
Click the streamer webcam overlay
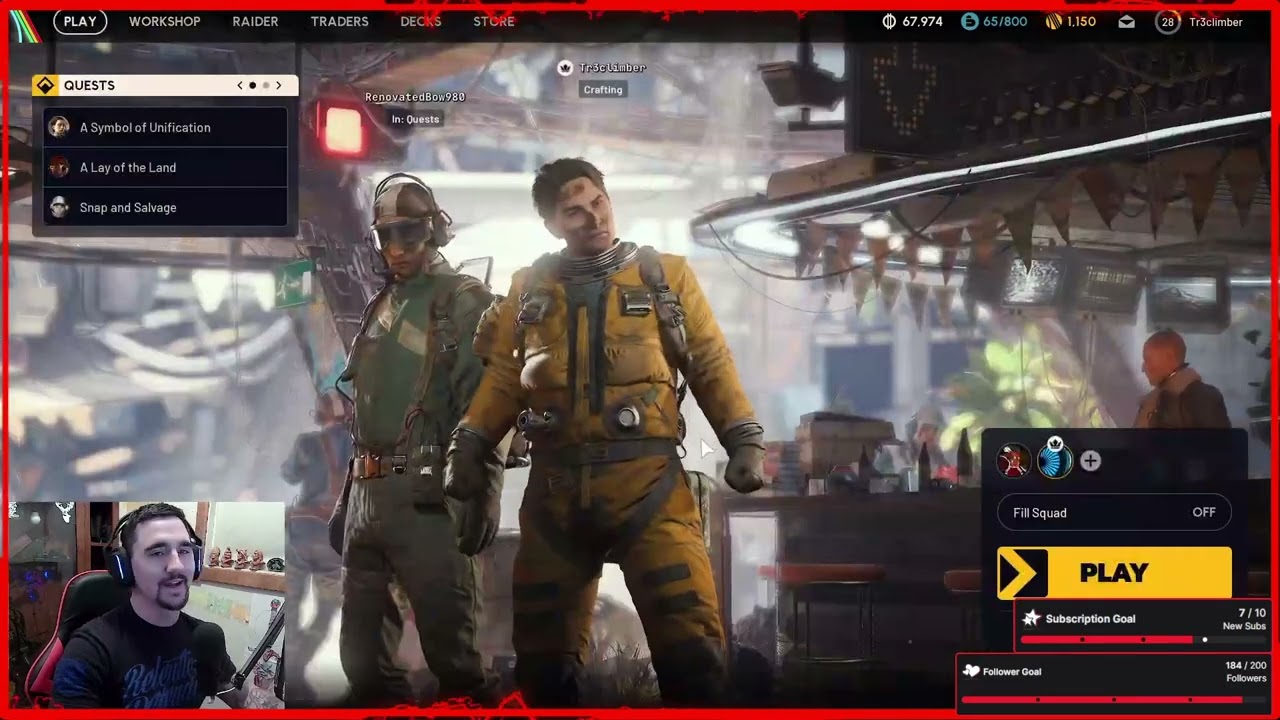146,605
